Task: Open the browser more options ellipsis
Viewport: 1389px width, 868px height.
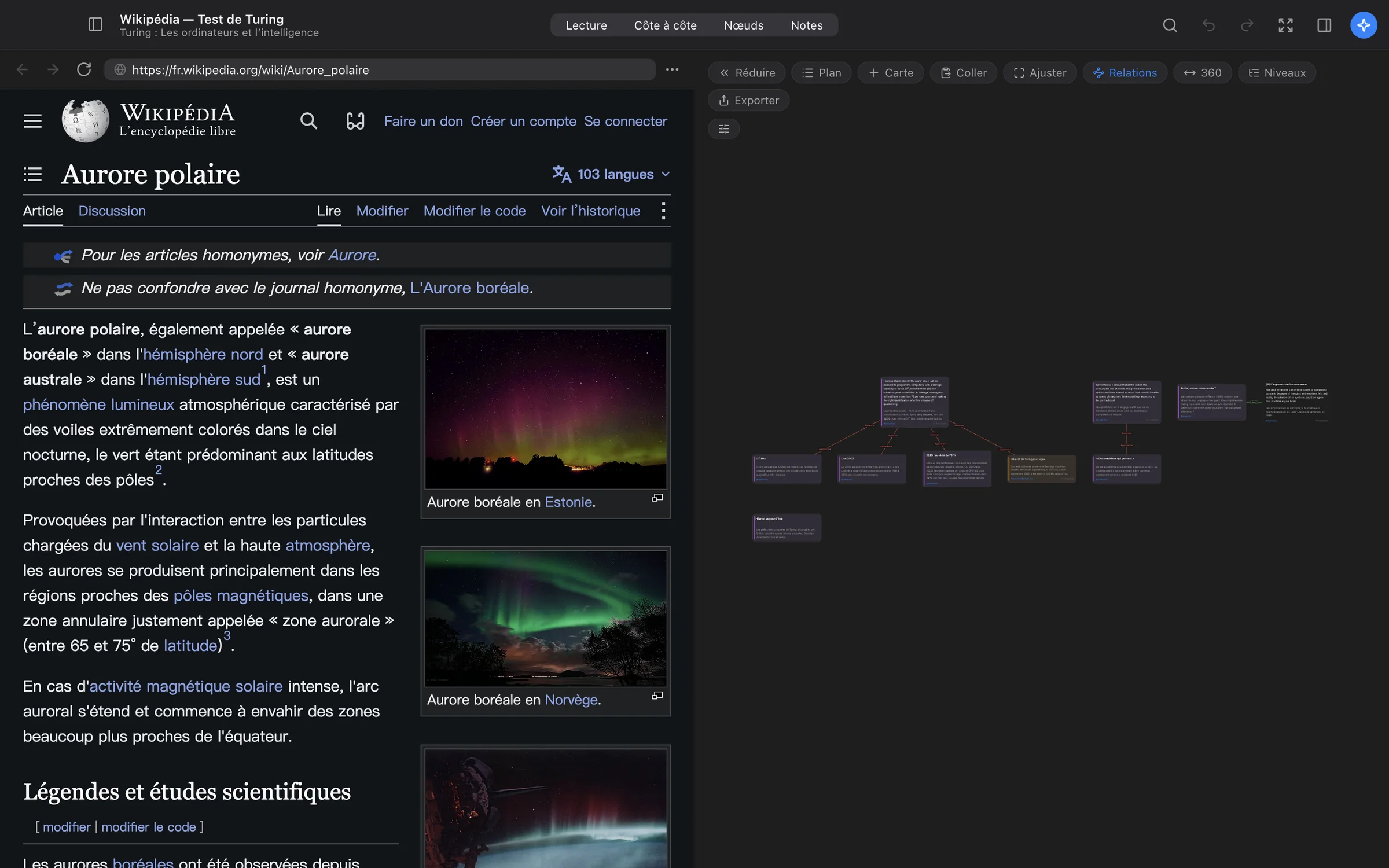Action: (x=672, y=69)
